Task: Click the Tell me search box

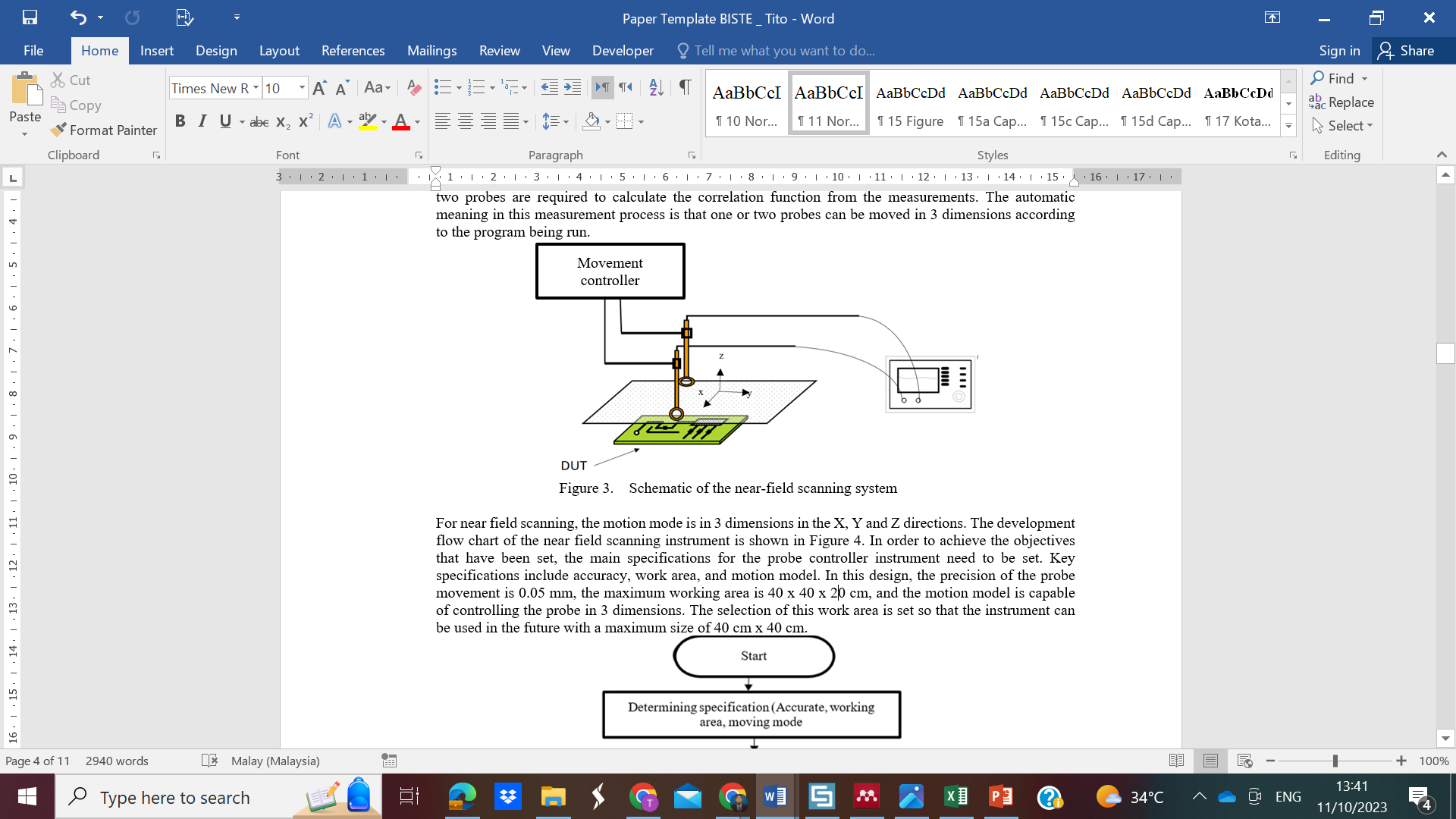Action: (784, 51)
